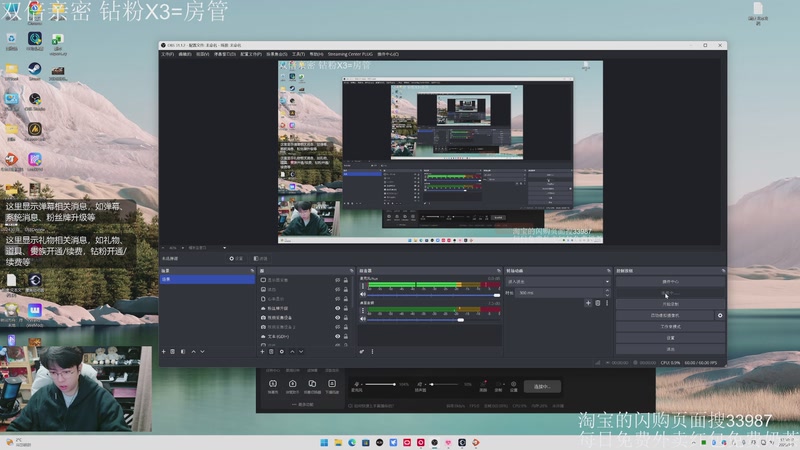Open virtual camera settings gear icon

click(x=719, y=315)
